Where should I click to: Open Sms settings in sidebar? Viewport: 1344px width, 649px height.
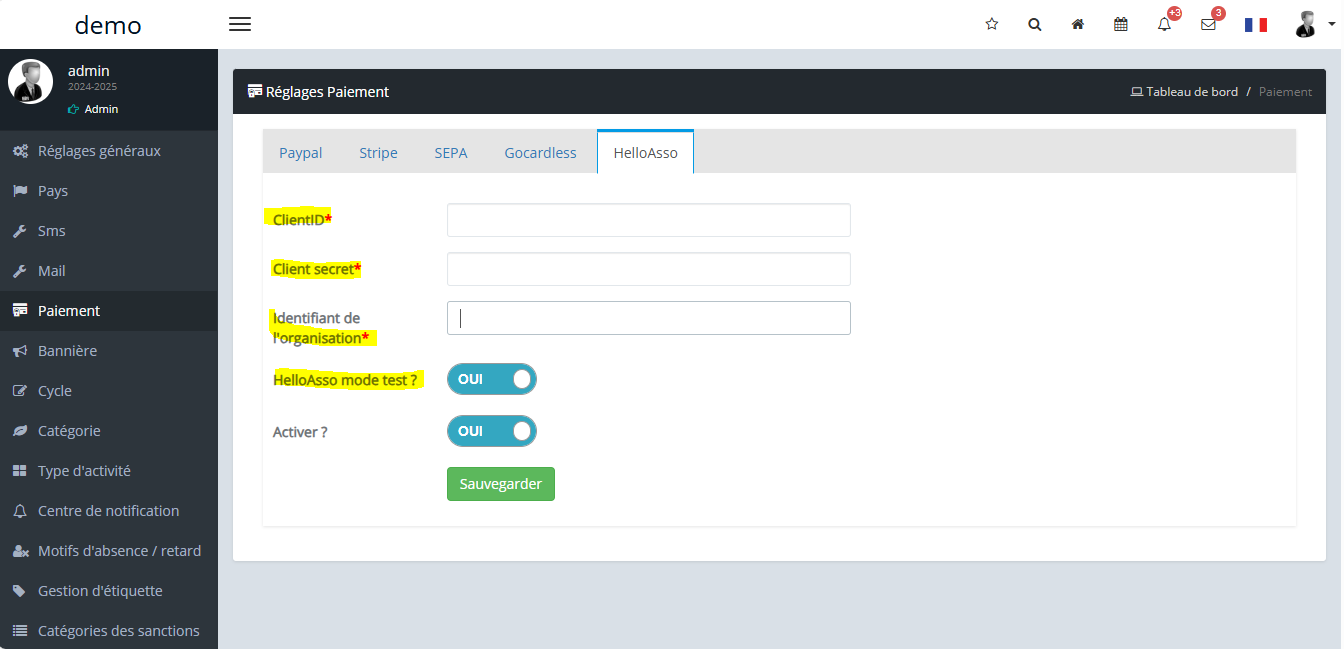[x=109, y=231]
